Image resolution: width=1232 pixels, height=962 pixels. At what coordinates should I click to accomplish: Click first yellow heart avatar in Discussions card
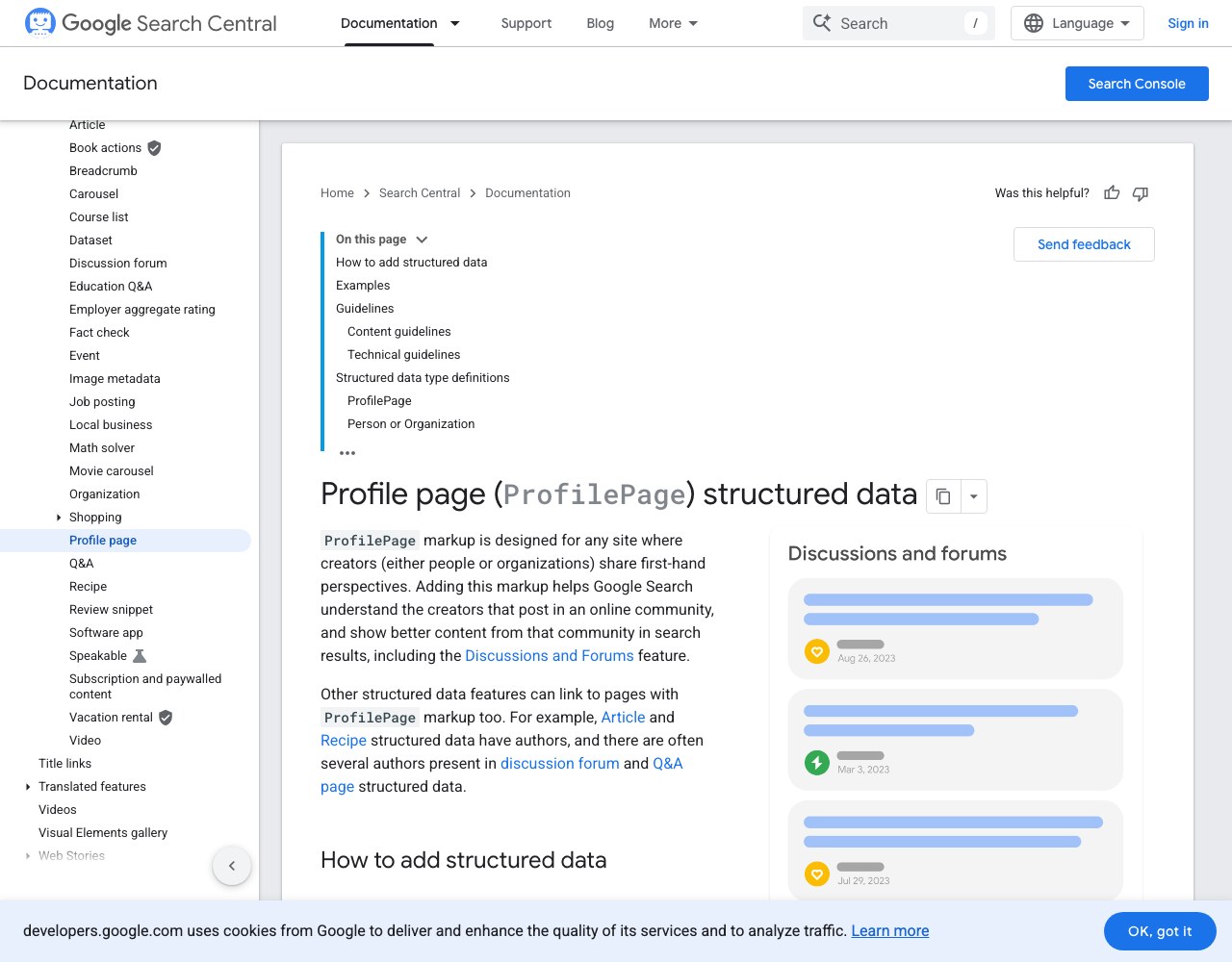817,651
